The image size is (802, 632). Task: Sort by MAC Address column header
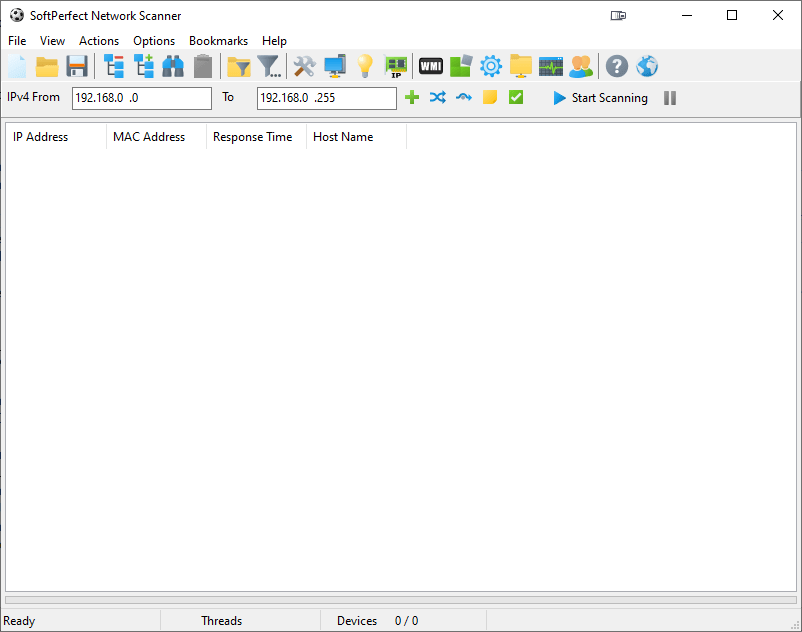[x=156, y=137]
